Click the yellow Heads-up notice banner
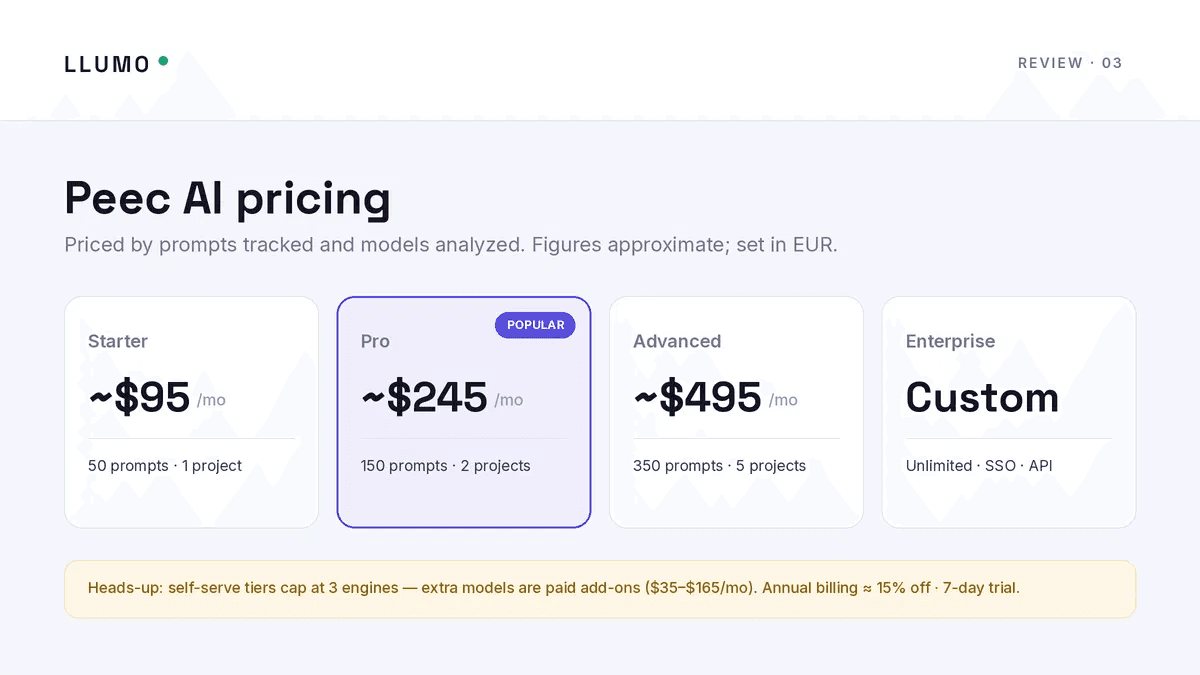The width and height of the screenshot is (1200, 675). point(600,589)
